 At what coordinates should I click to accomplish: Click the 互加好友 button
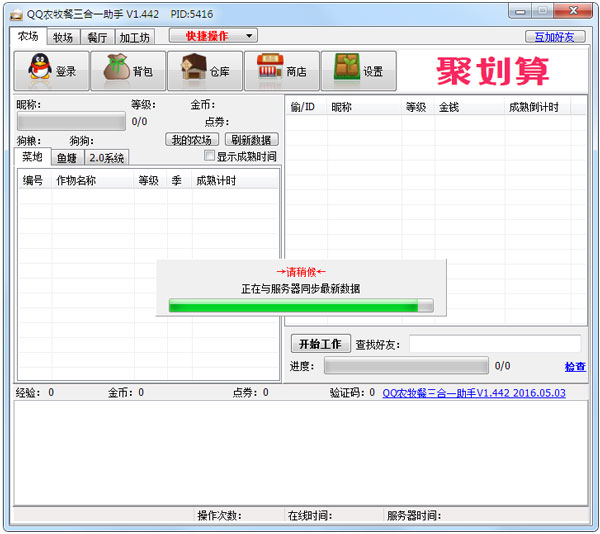point(555,37)
